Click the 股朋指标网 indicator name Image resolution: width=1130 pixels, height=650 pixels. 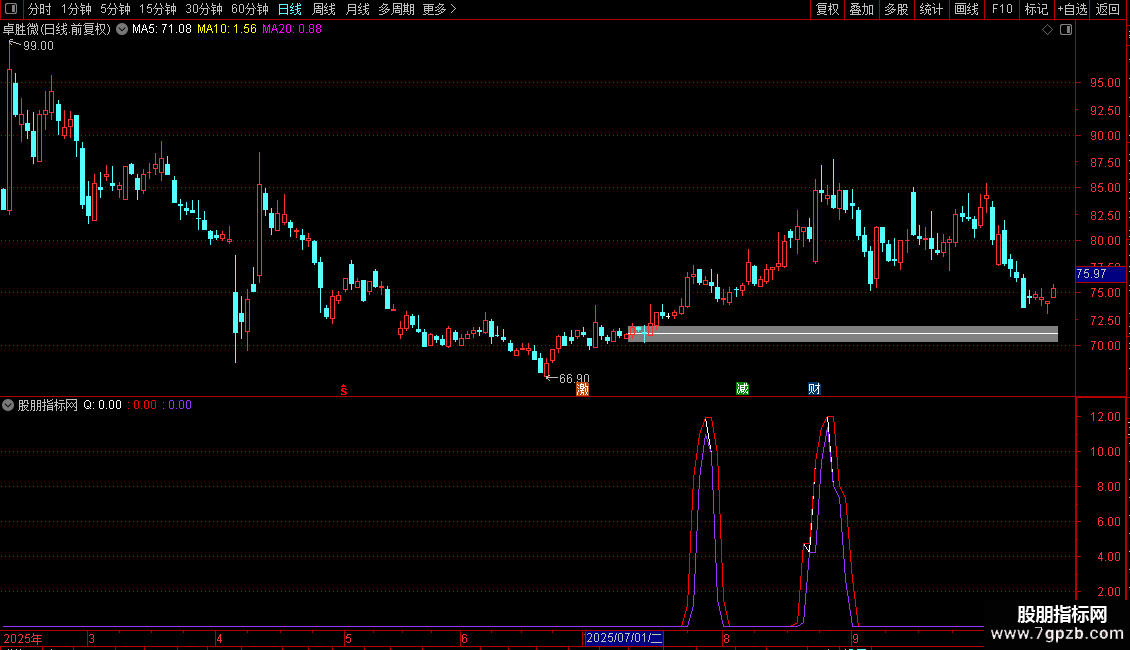(48, 405)
